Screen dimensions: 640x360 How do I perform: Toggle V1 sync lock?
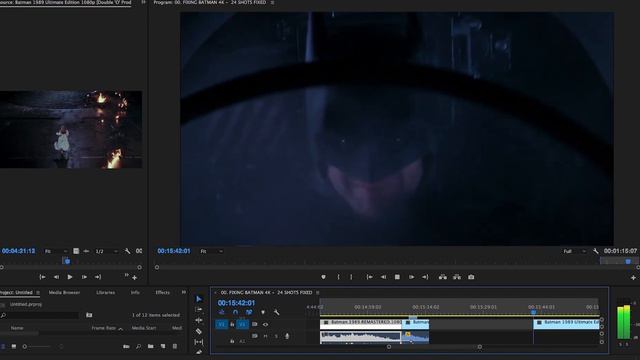pyautogui.click(x=254, y=324)
